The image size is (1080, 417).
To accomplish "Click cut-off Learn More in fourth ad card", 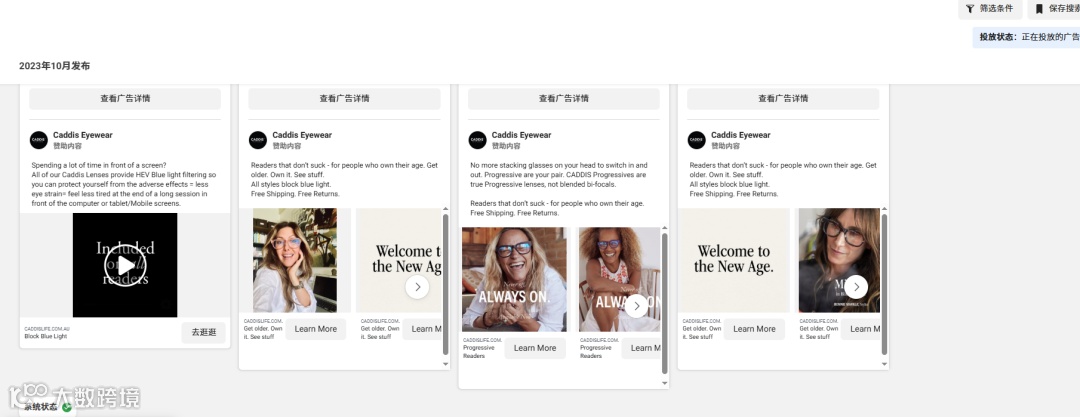I will 860,329.
